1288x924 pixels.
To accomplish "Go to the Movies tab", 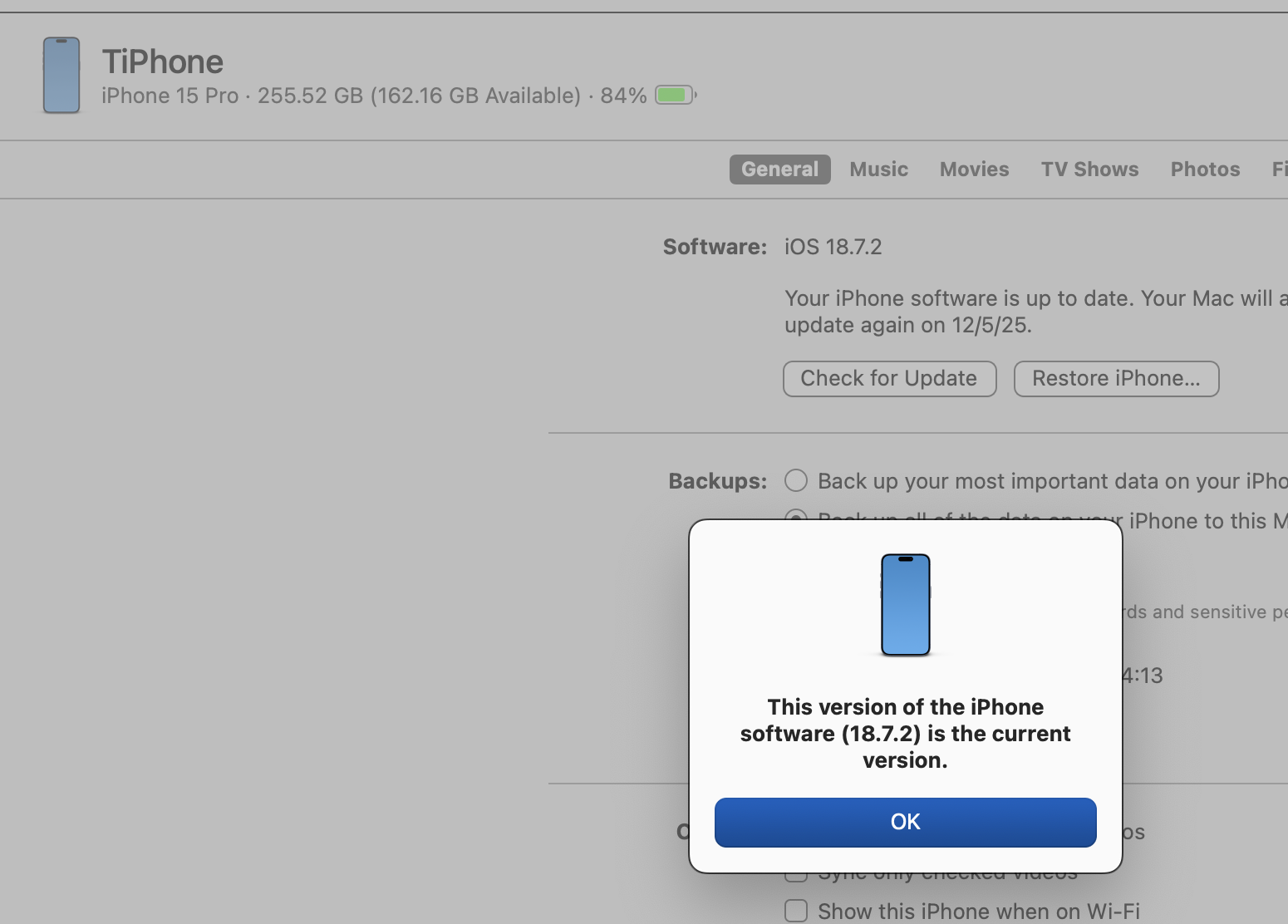I will point(974,170).
